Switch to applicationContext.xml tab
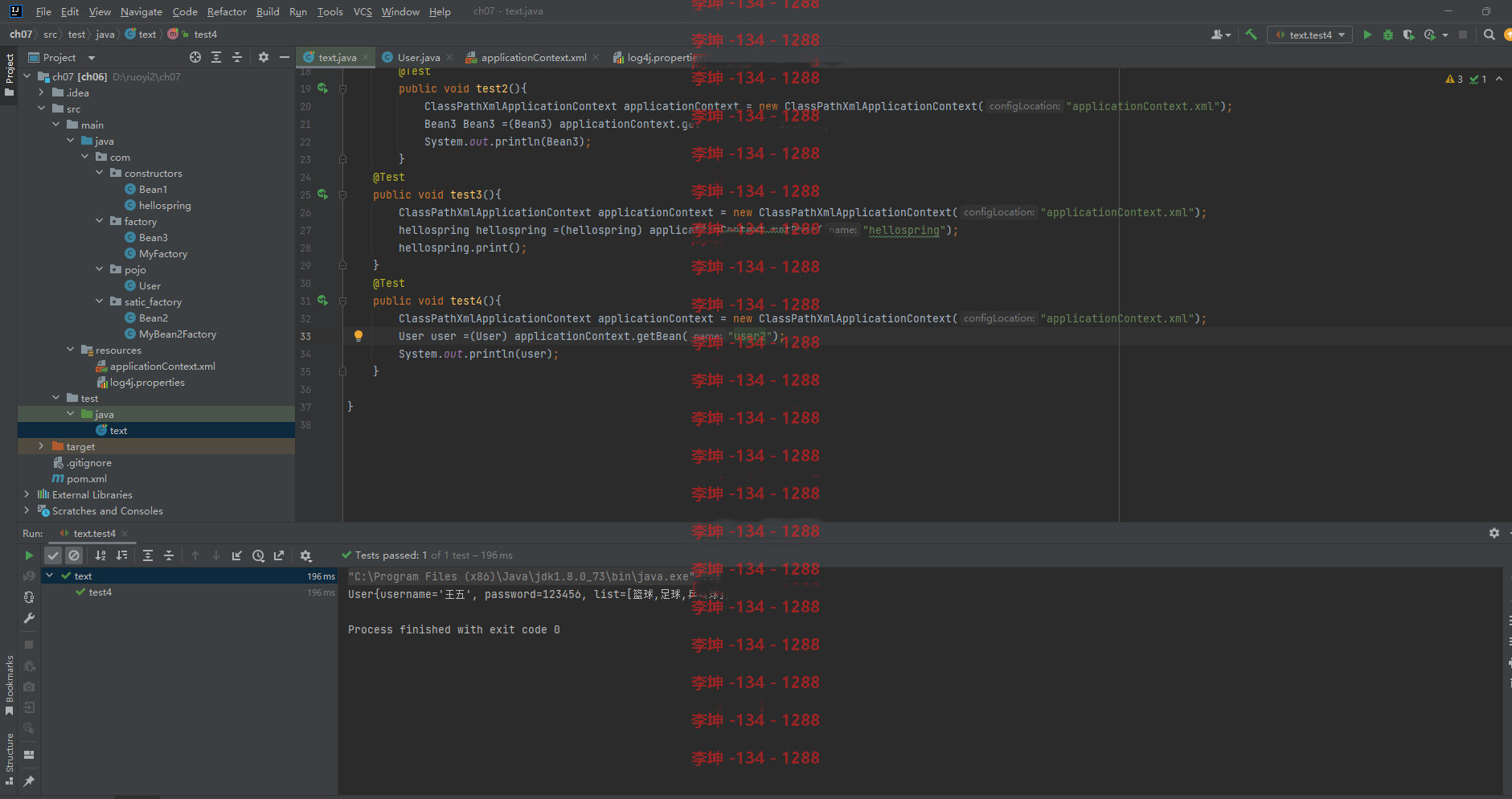Screen dimensions: 1512x799 533,57
